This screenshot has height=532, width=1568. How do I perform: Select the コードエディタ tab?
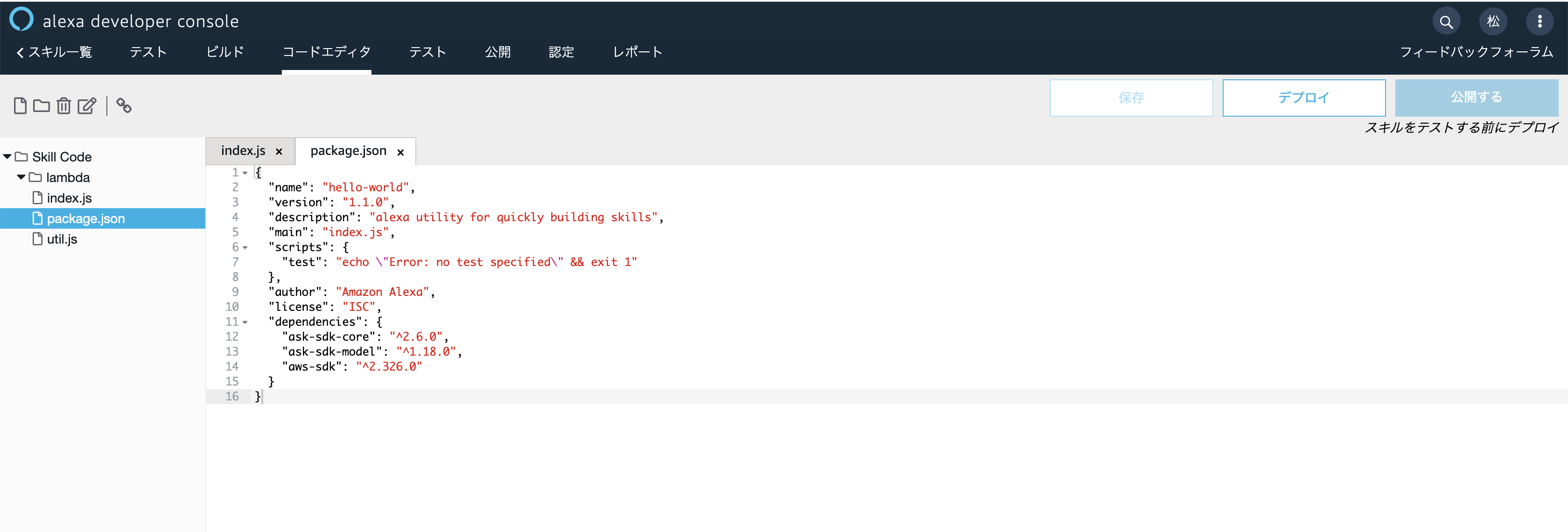click(326, 52)
